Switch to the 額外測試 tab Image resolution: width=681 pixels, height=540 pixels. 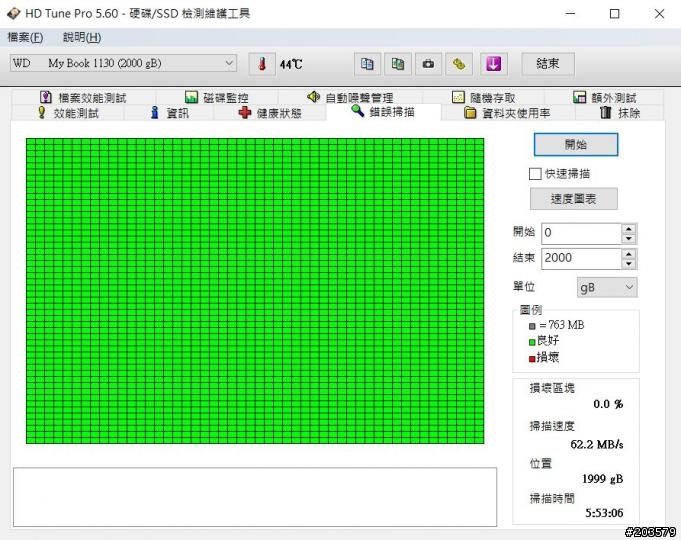[x=604, y=97]
